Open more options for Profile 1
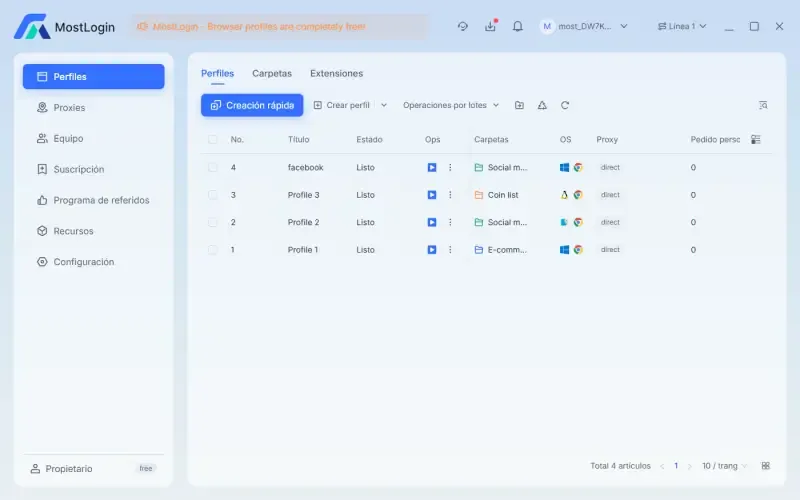The width and height of the screenshot is (800, 500). [450, 249]
